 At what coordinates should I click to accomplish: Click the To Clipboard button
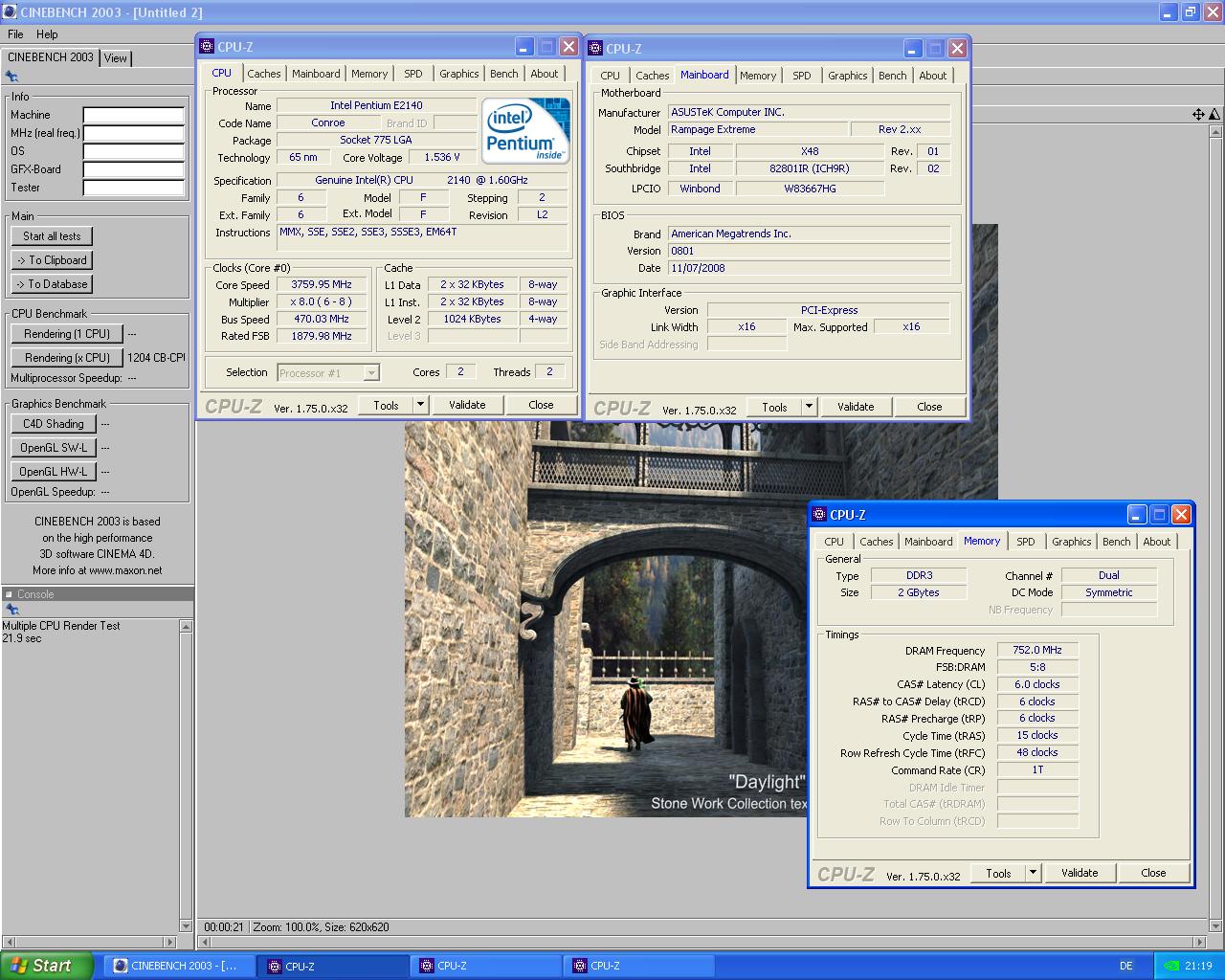click(53, 260)
